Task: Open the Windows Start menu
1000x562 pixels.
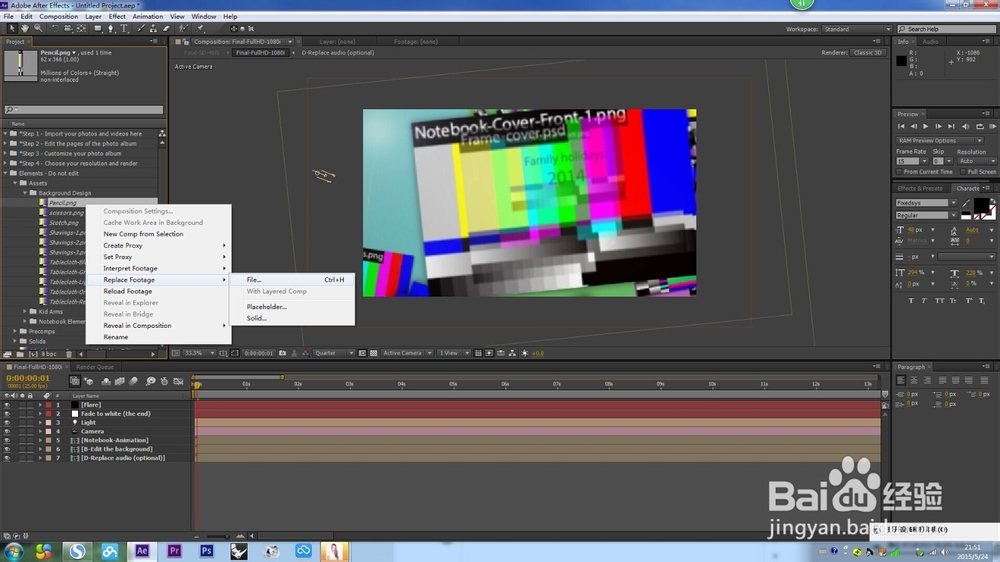Action: tap(14, 551)
